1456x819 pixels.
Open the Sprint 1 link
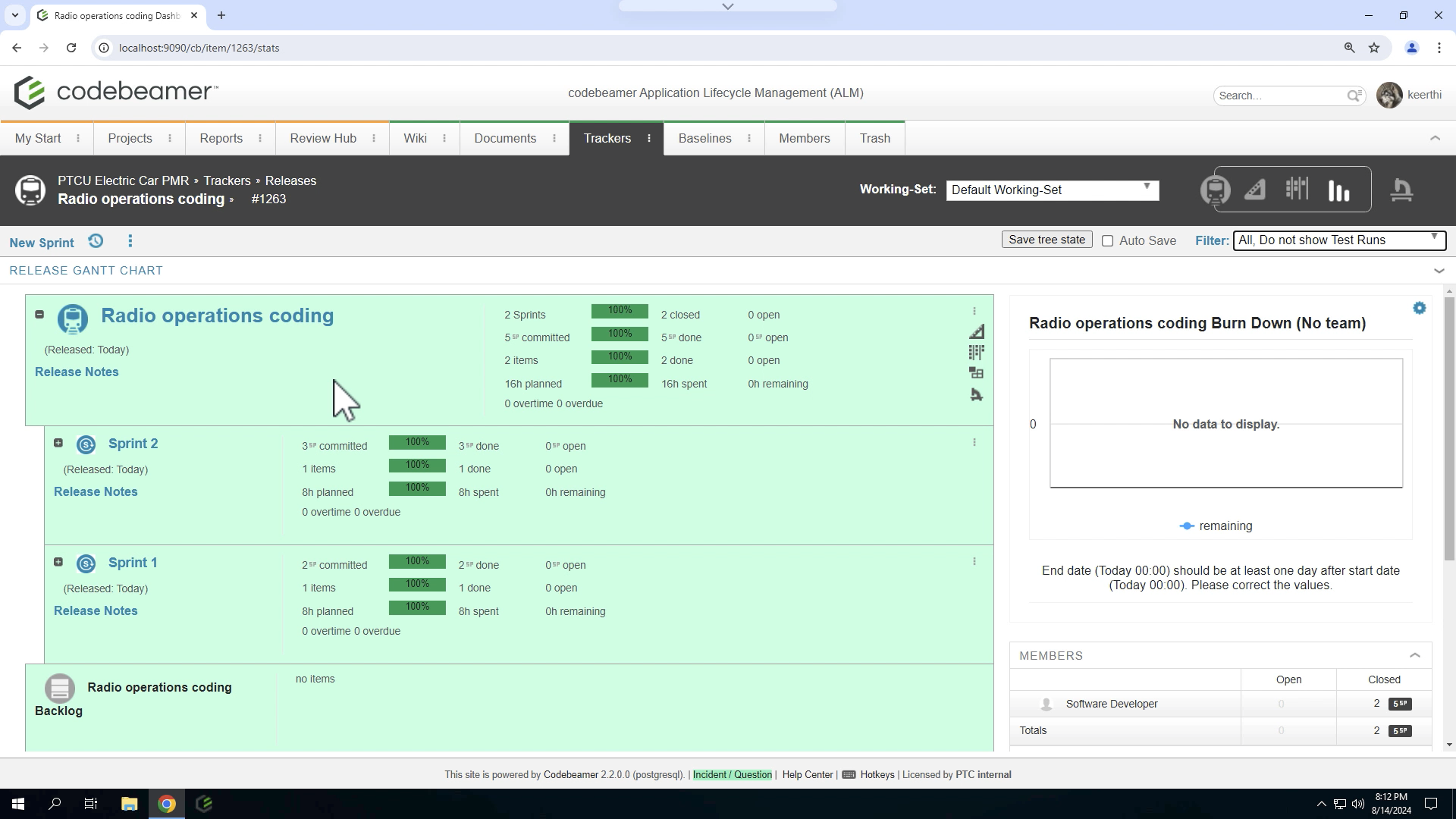(133, 563)
